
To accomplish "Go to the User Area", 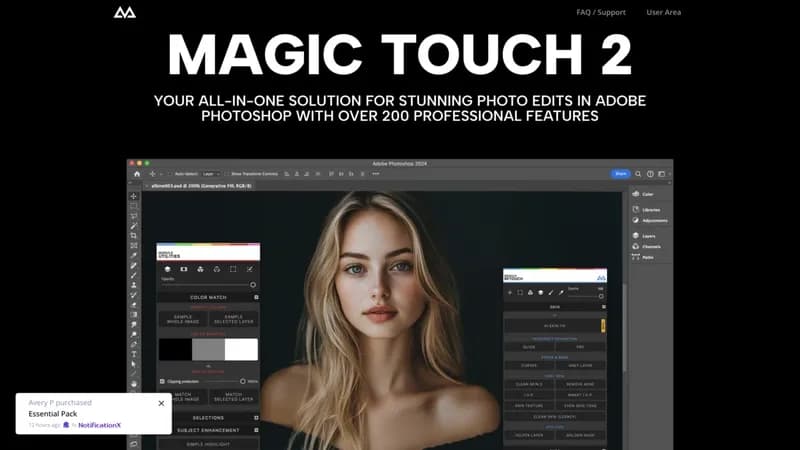I will (x=663, y=12).
